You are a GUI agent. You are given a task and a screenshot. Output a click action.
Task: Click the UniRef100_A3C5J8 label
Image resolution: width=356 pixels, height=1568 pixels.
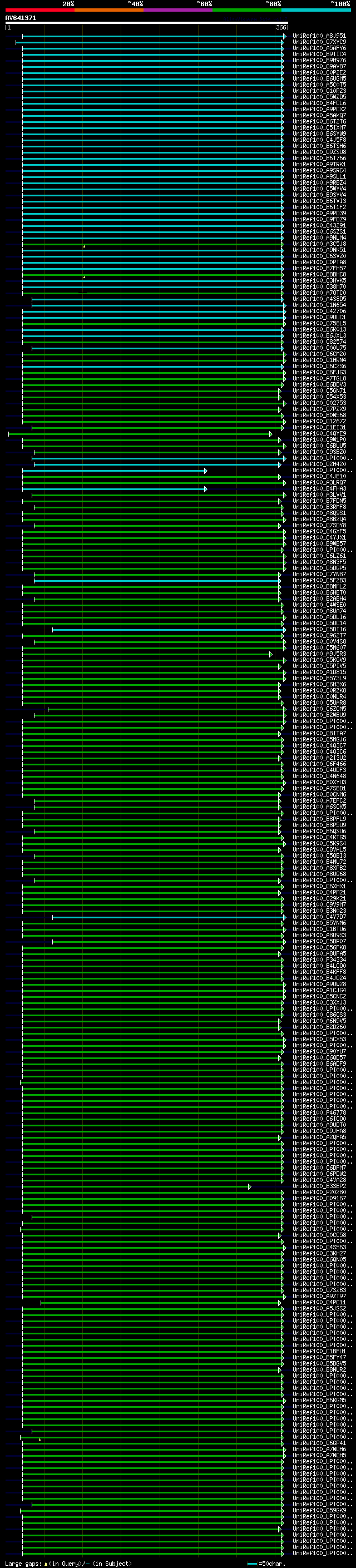319,244
